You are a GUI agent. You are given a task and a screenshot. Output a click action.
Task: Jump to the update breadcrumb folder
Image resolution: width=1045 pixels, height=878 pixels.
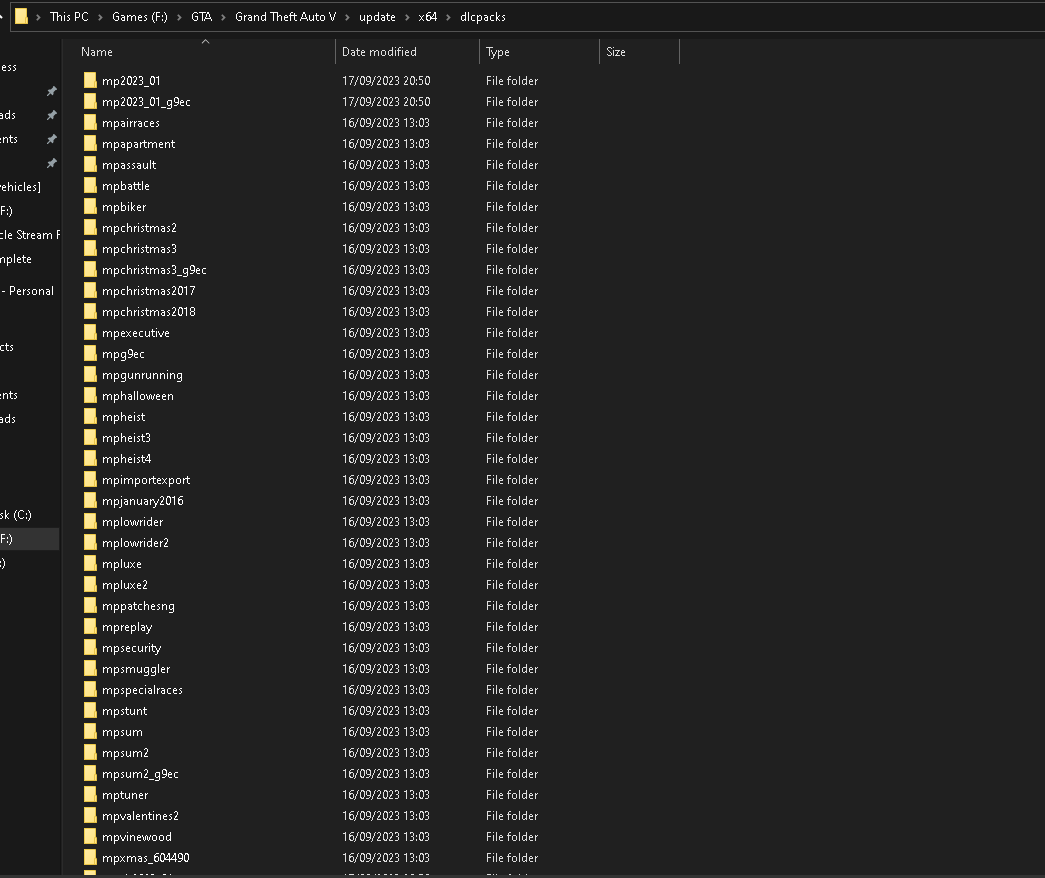[x=377, y=17]
